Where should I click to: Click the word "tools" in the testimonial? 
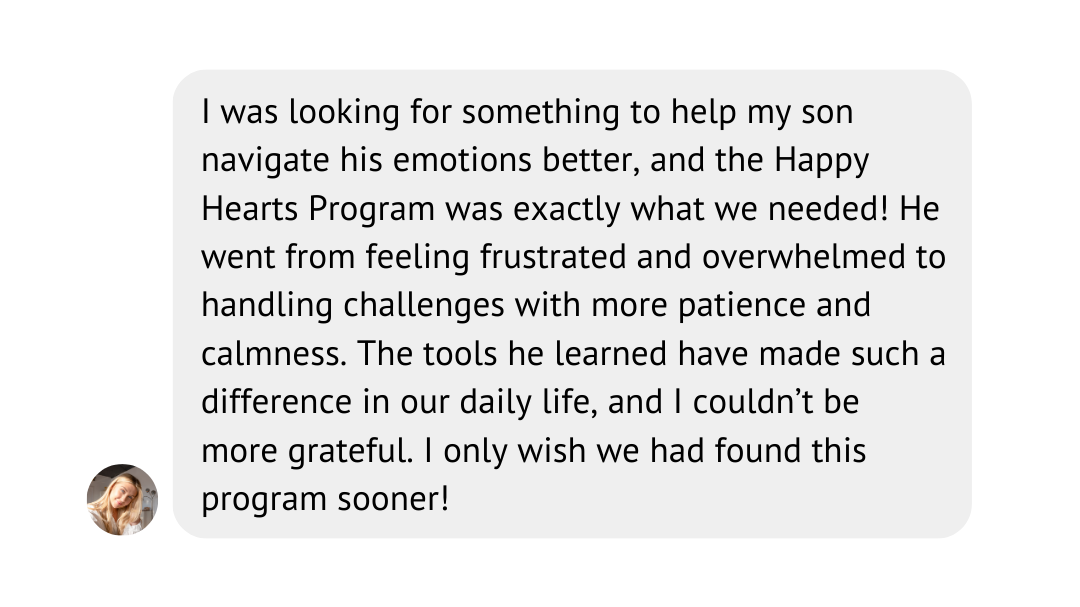tap(460, 354)
